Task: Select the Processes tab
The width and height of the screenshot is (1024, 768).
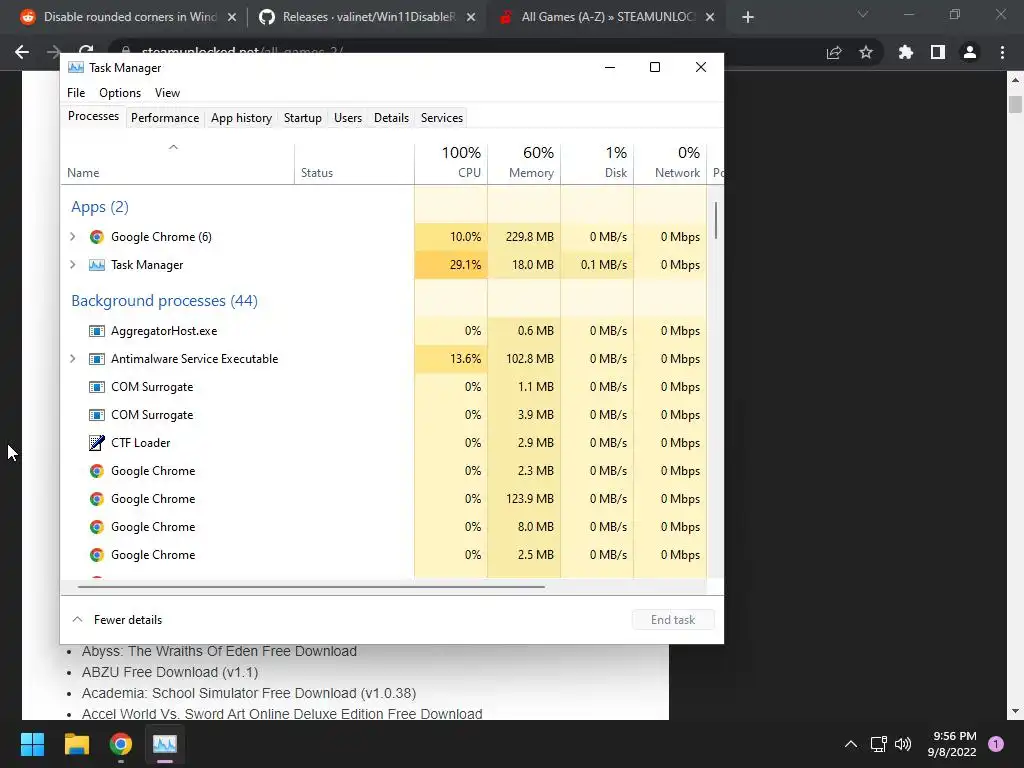Action: [93, 116]
